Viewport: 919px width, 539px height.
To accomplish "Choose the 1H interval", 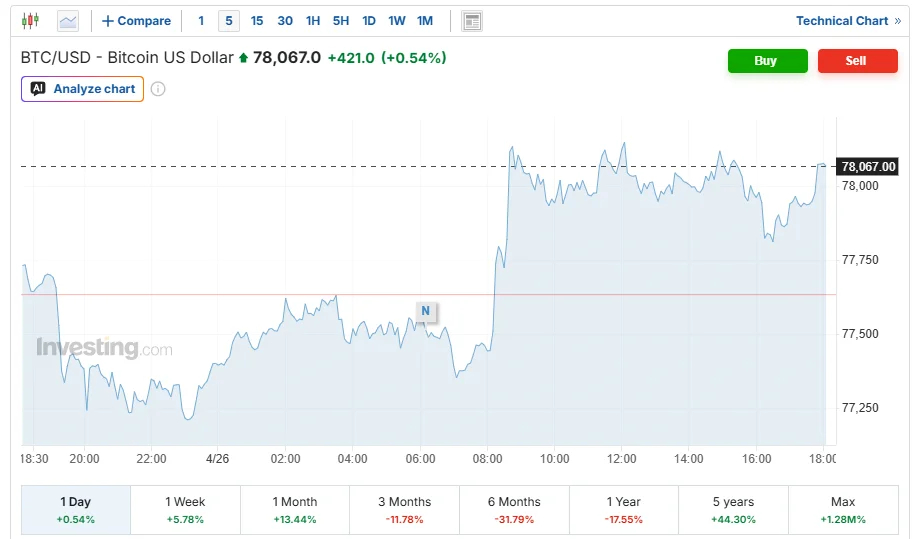I will click(x=313, y=21).
